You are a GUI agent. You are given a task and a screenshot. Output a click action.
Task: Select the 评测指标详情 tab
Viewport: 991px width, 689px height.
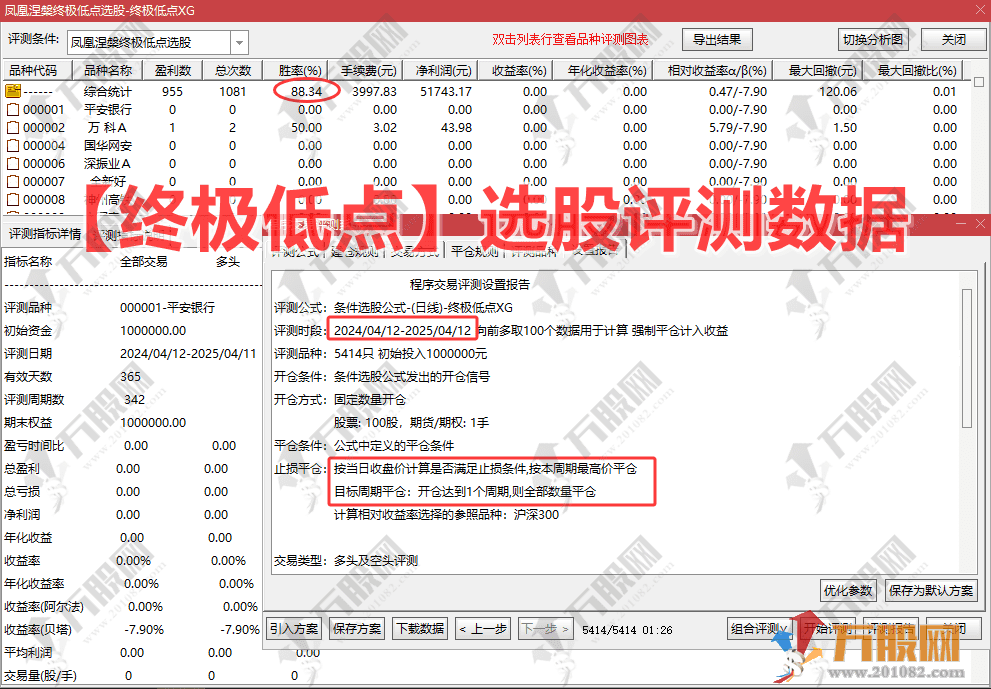tap(45, 235)
